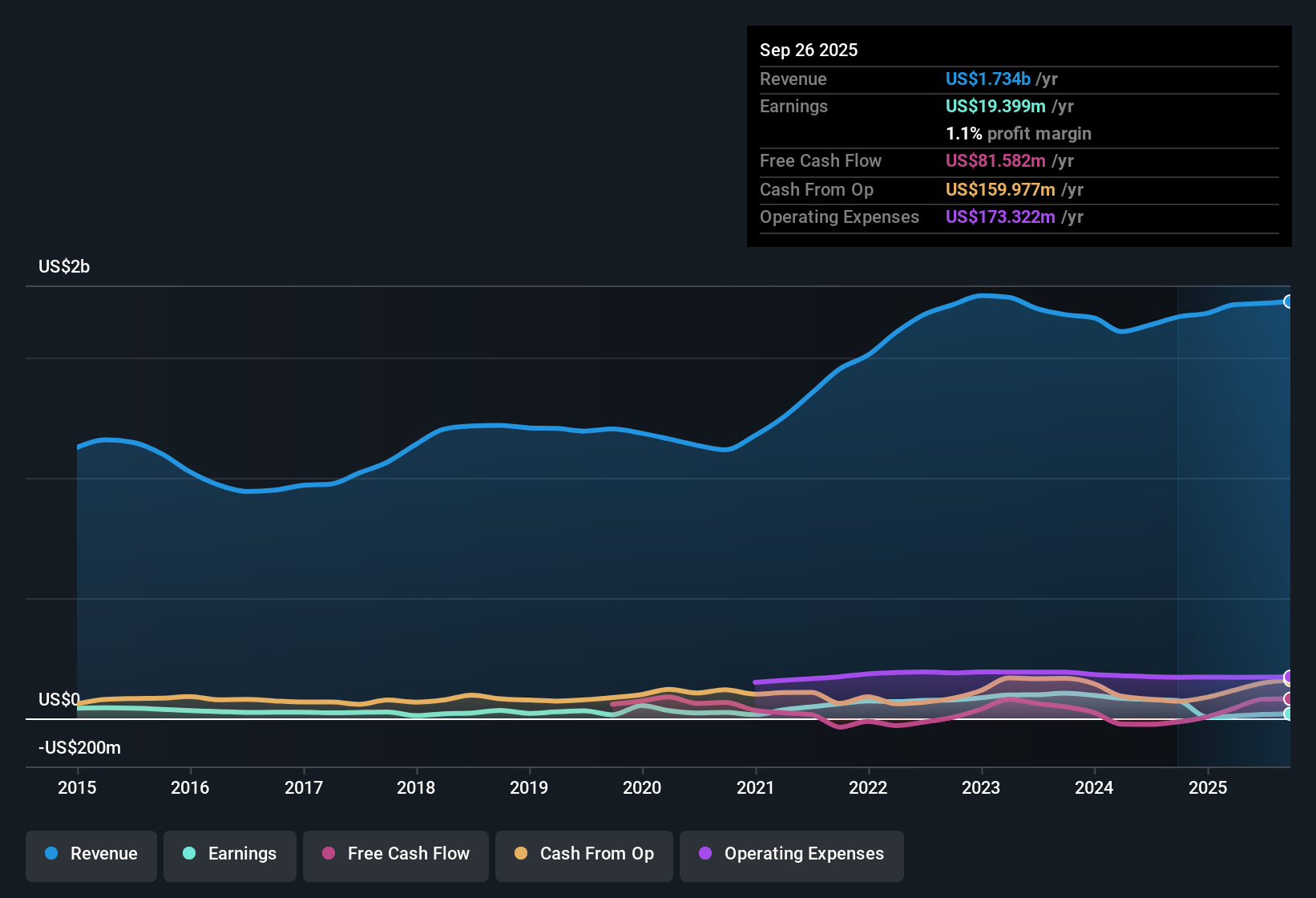Select the Operating Expenses endpoint marker

click(1289, 679)
